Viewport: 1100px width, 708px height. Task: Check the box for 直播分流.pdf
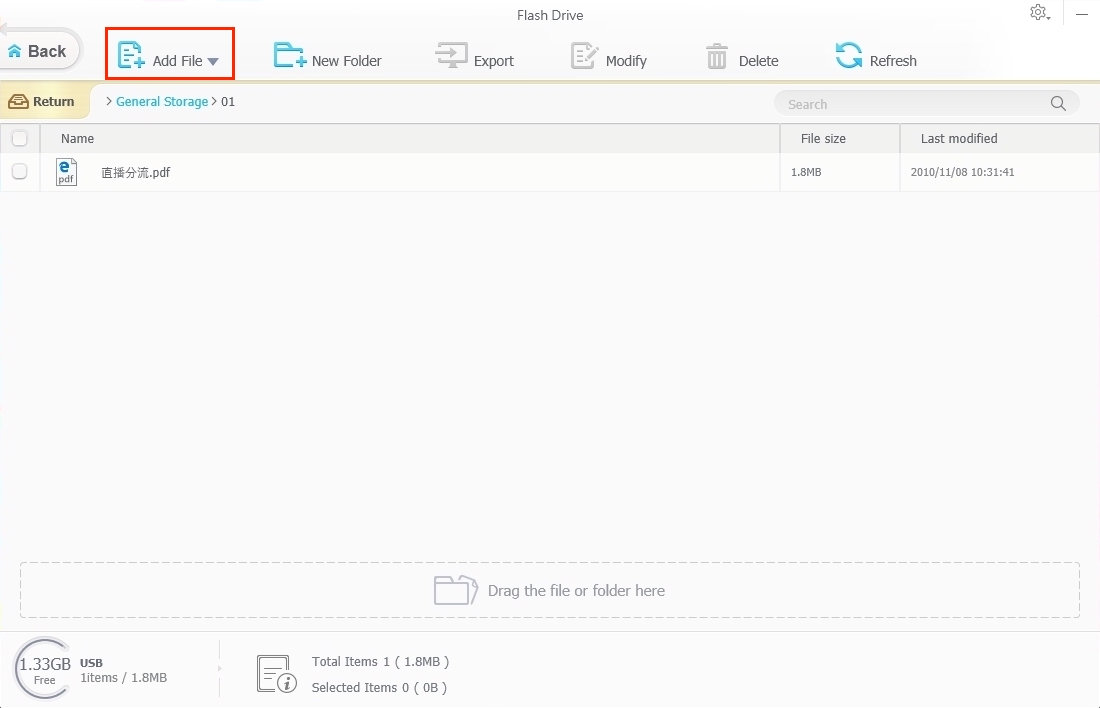coord(20,171)
